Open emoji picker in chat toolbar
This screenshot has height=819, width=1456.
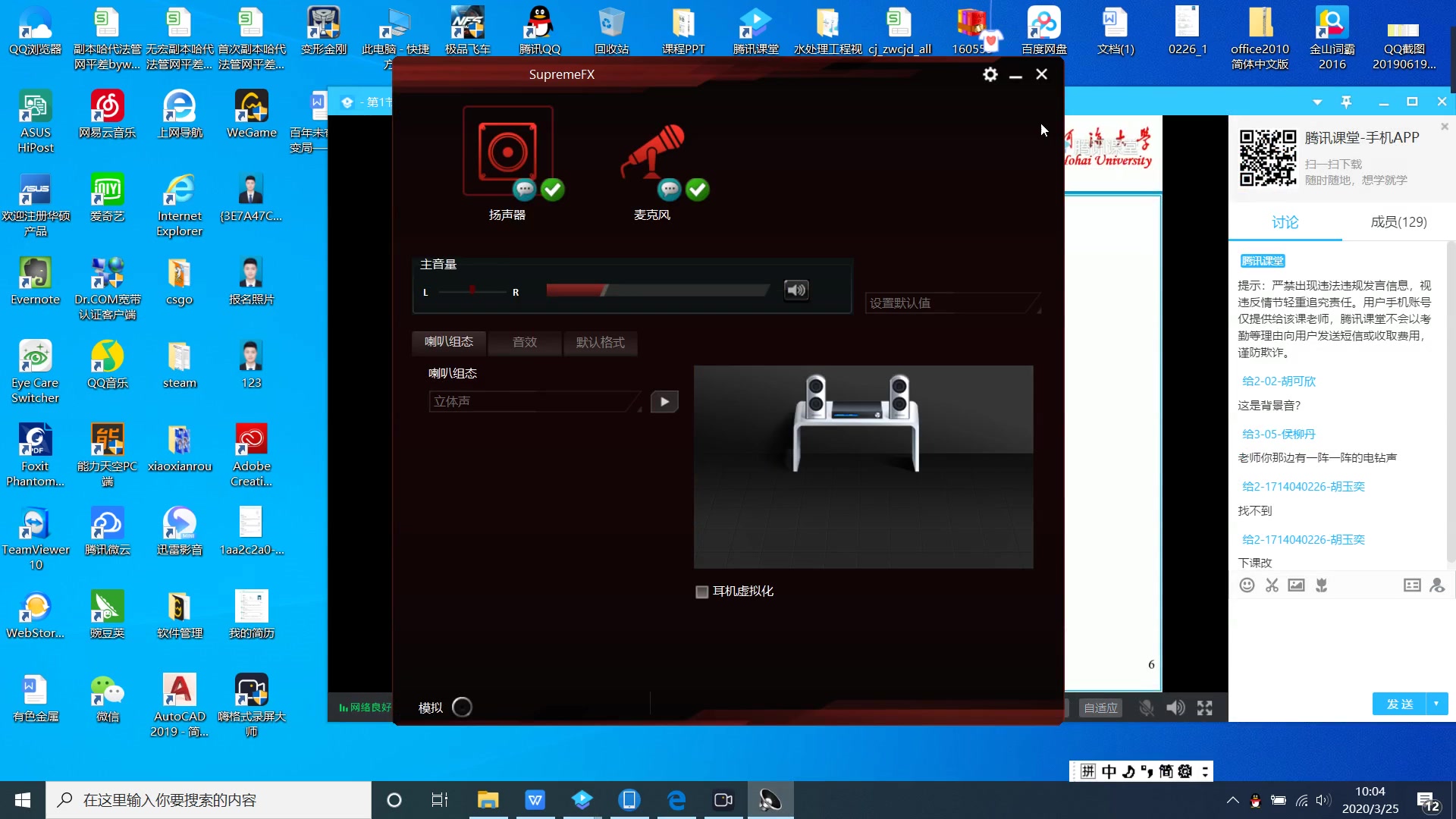(x=1247, y=585)
